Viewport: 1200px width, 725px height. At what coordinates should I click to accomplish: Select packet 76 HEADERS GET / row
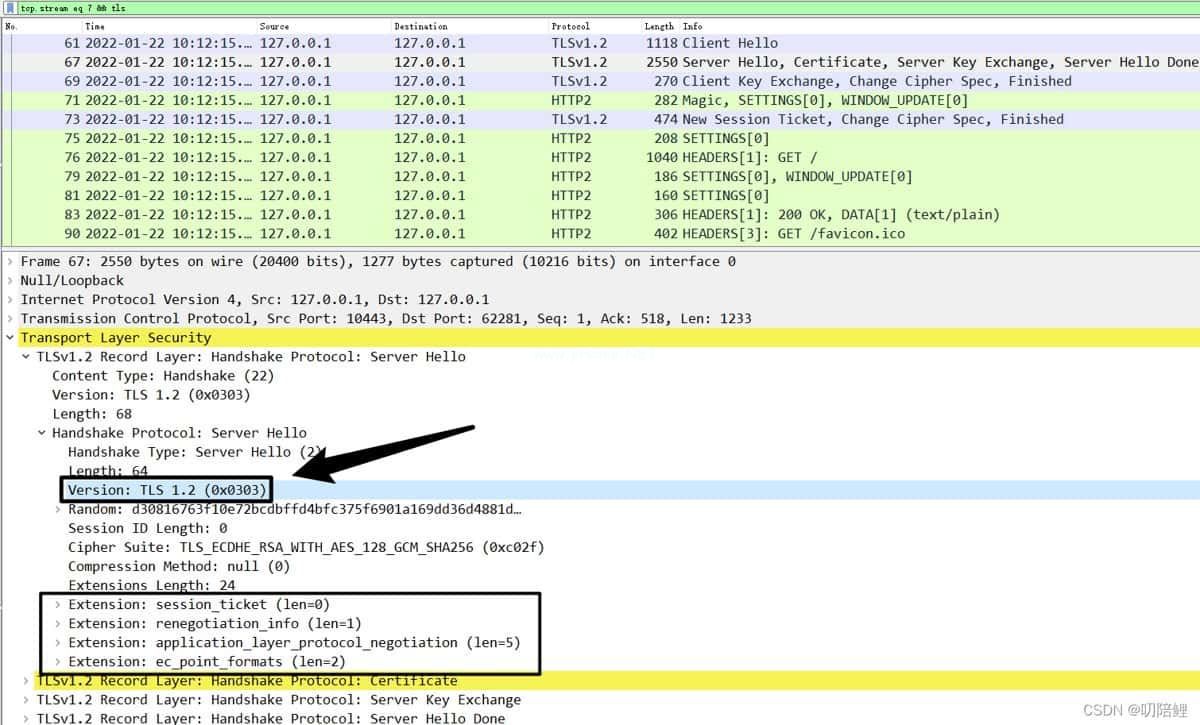click(x=600, y=157)
